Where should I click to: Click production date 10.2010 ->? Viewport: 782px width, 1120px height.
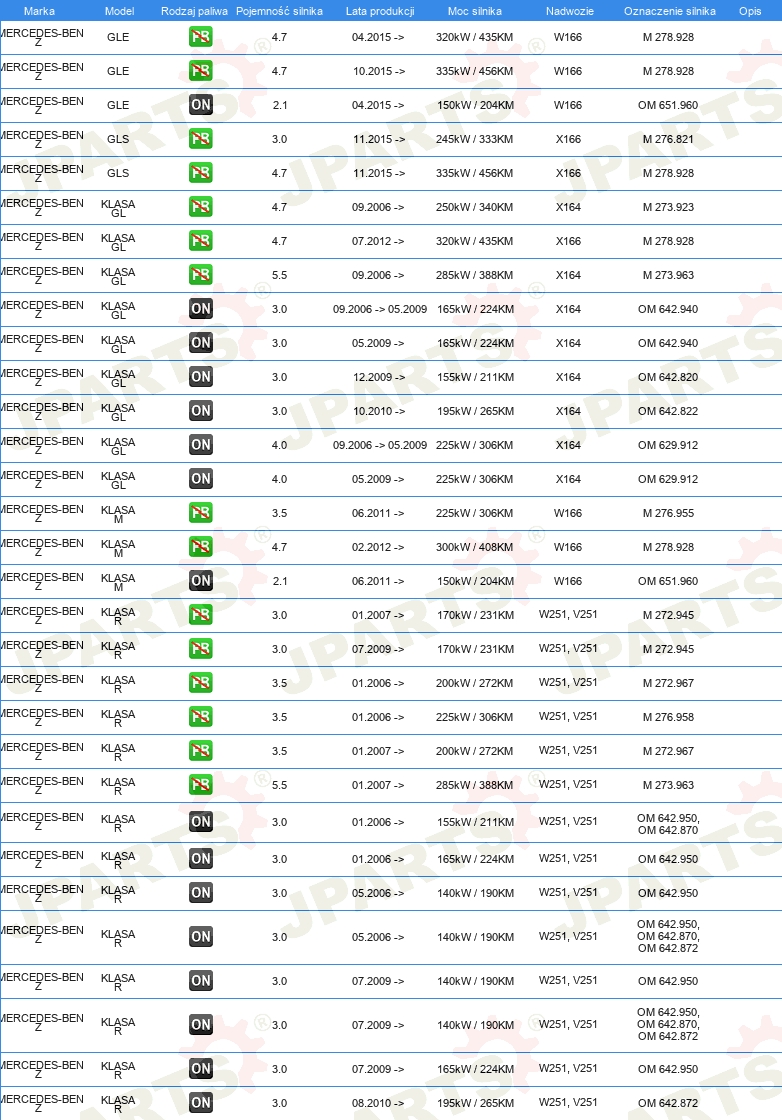pos(379,411)
